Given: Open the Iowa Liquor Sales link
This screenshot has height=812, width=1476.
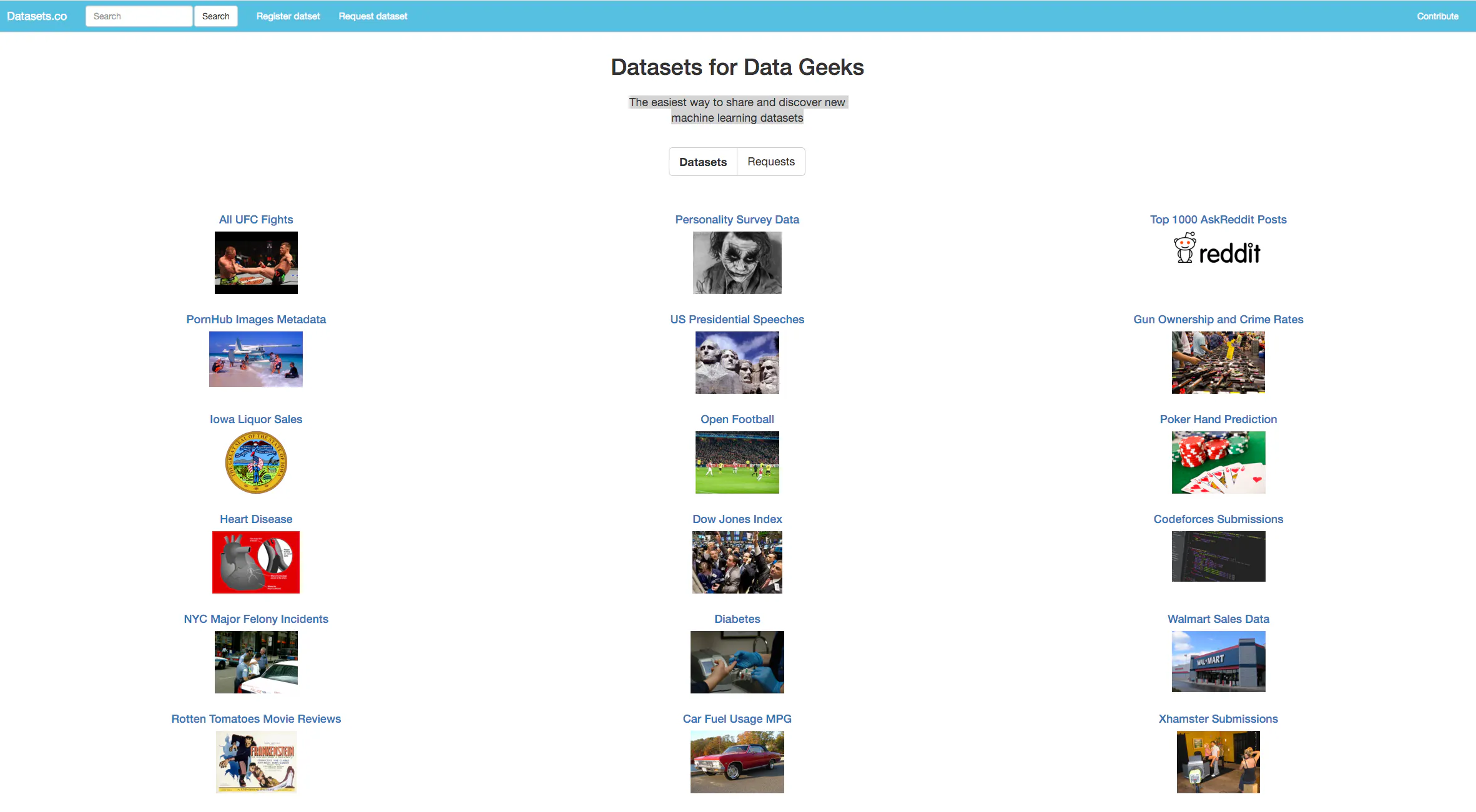Looking at the screenshot, I should pyautogui.click(x=256, y=419).
